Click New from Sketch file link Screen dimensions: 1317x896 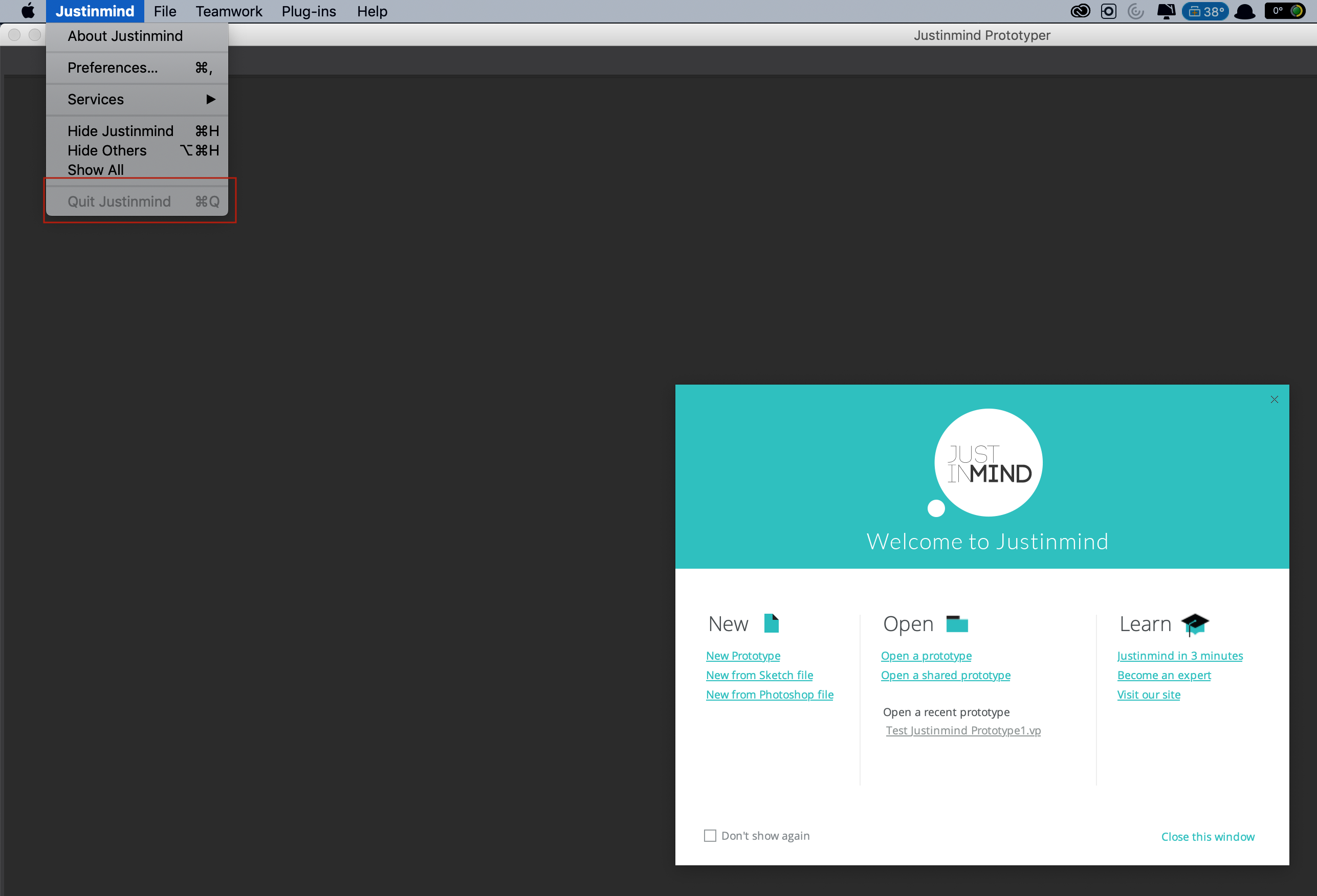pos(759,675)
